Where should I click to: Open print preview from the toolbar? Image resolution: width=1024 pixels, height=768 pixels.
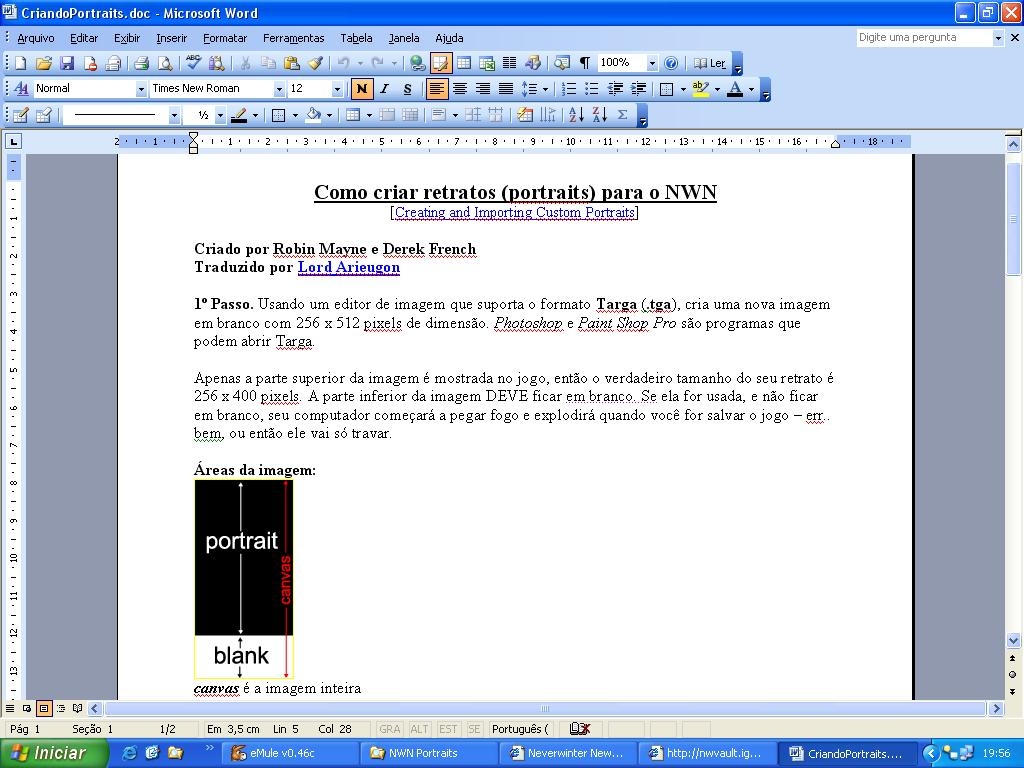pyautogui.click(x=164, y=63)
